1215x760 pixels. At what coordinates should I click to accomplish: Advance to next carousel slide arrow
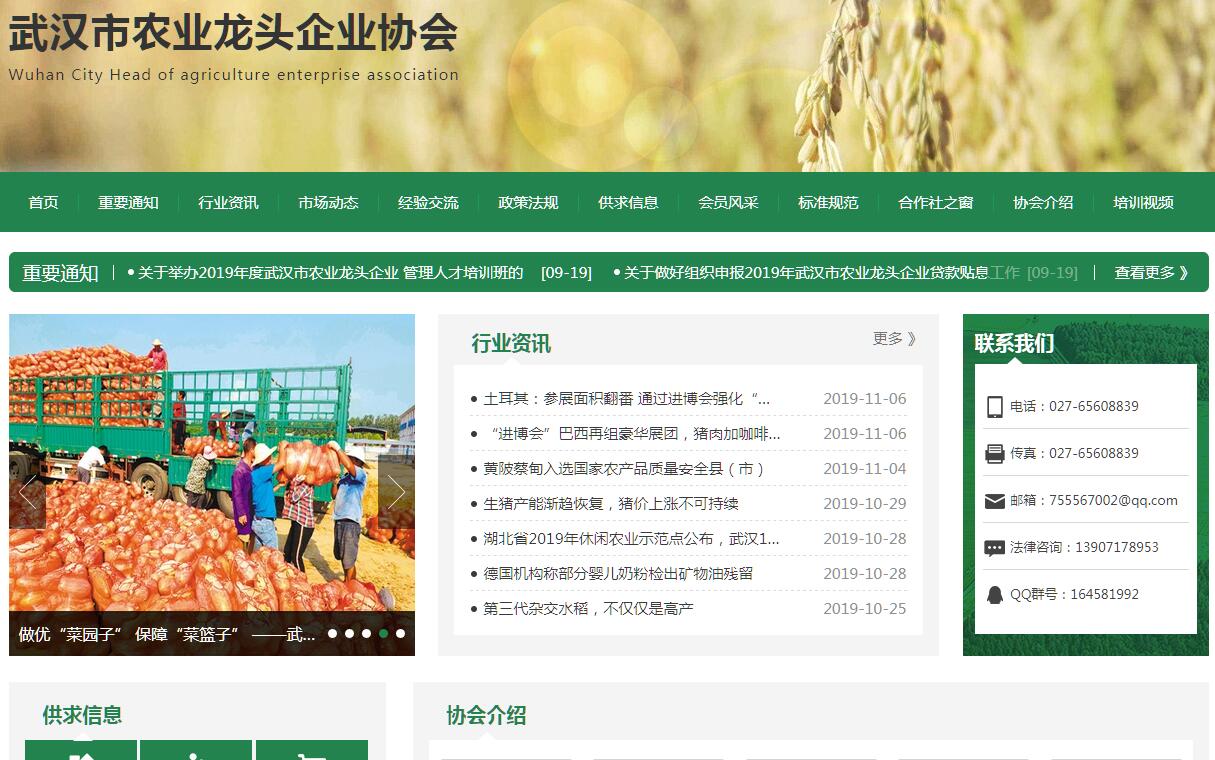point(396,492)
